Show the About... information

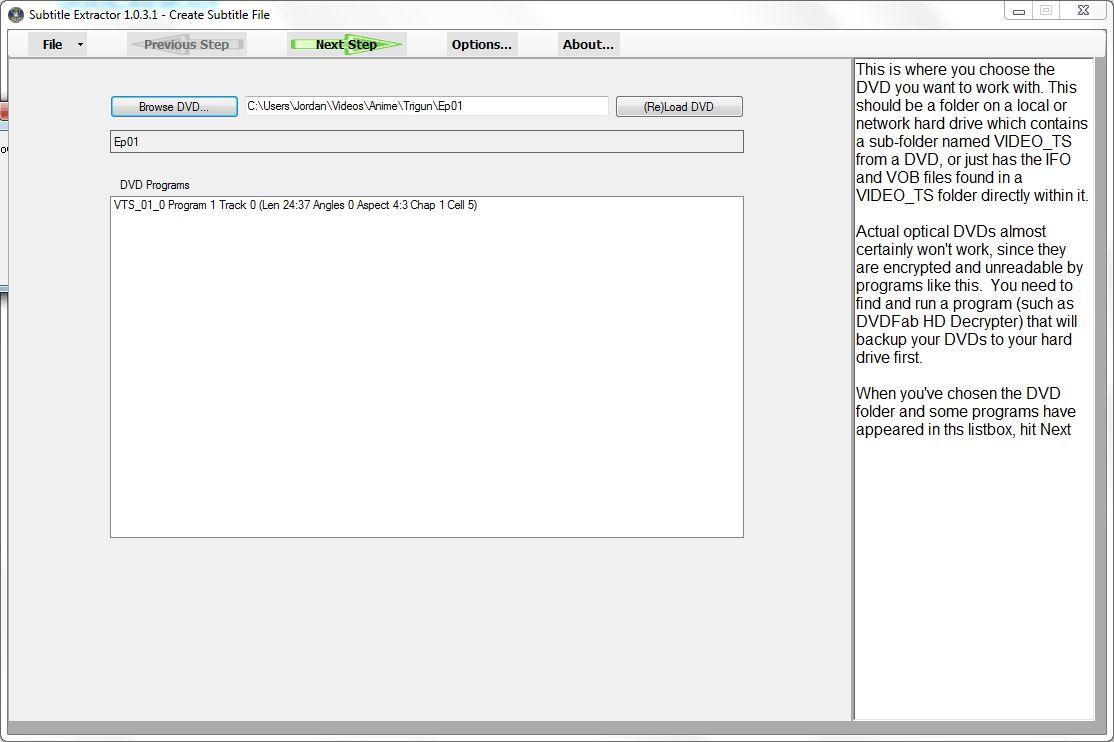pyautogui.click(x=588, y=44)
